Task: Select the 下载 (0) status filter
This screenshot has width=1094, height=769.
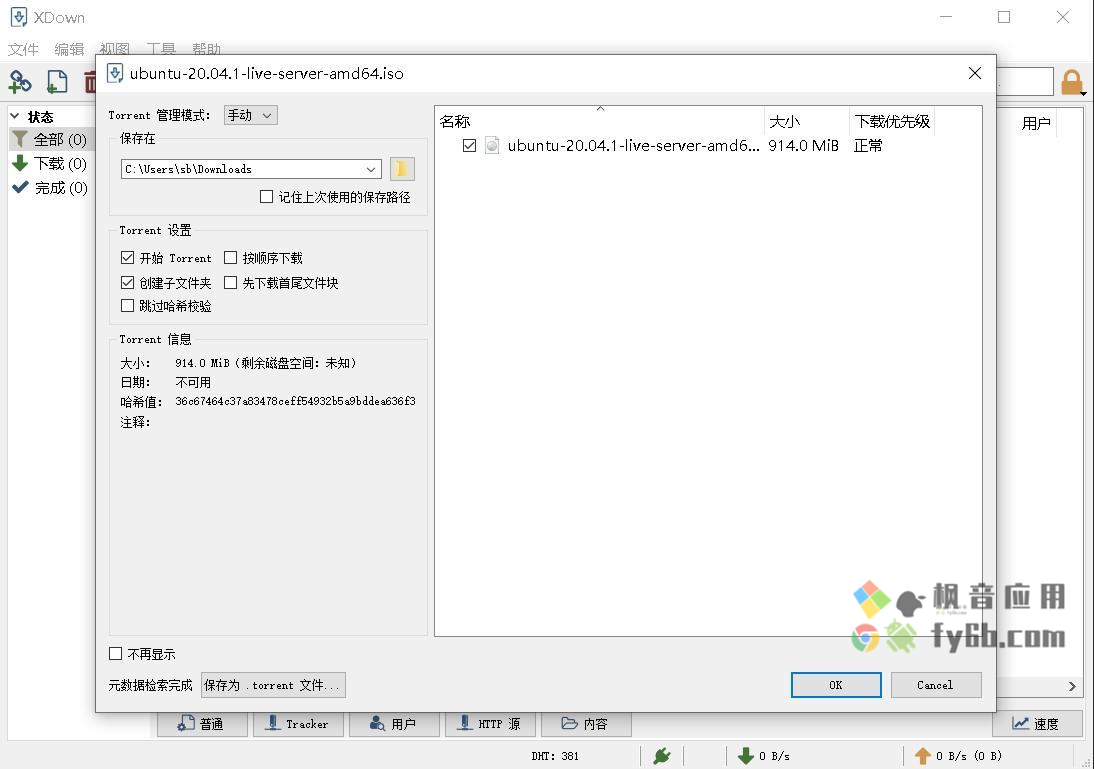Action: pos(50,164)
